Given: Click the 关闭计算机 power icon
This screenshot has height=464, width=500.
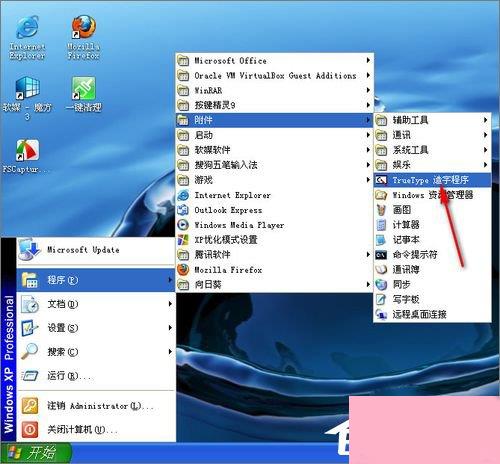Looking at the screenshot, I should [30, 429].
